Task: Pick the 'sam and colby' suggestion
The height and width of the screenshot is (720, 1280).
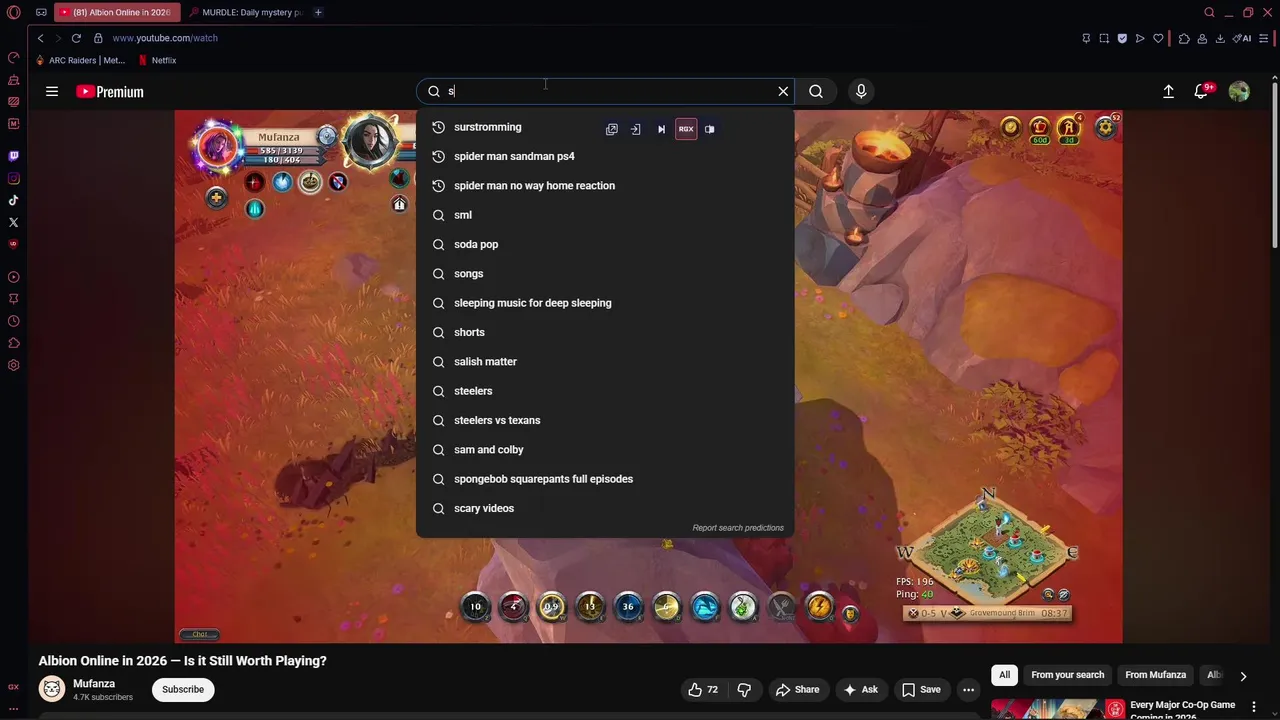Action: coord(605,450)
